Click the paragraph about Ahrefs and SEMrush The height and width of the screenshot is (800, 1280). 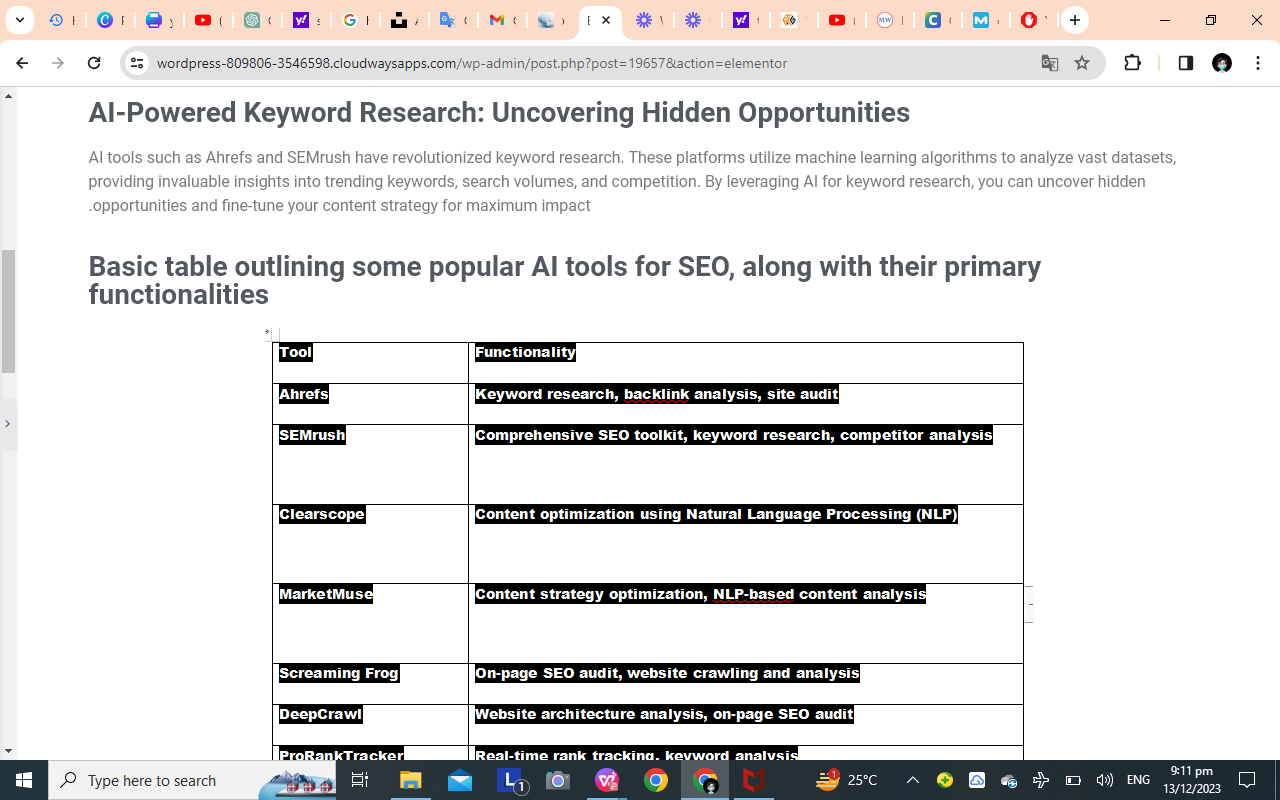coord(632,181)
